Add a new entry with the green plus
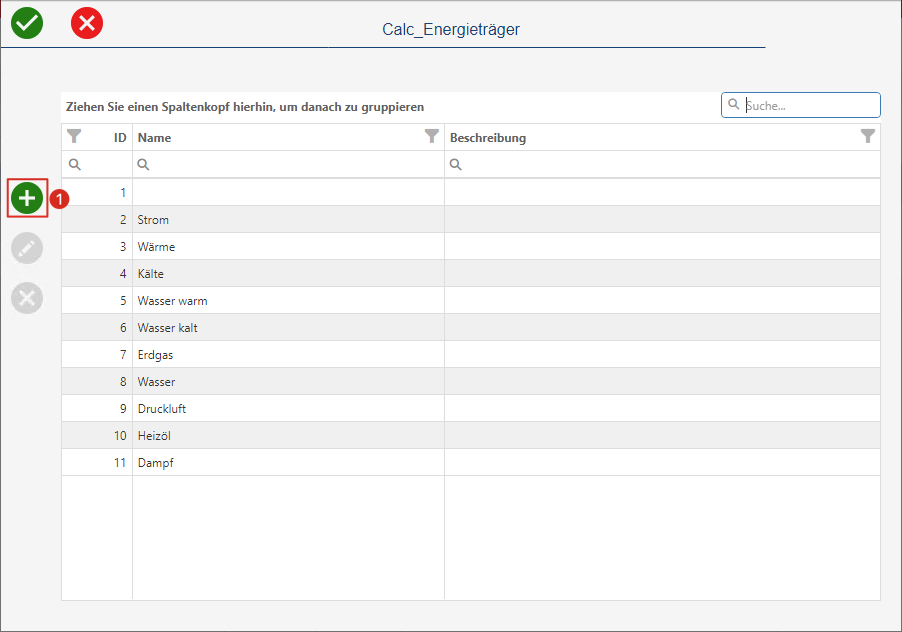 click(x=27, y=198)
